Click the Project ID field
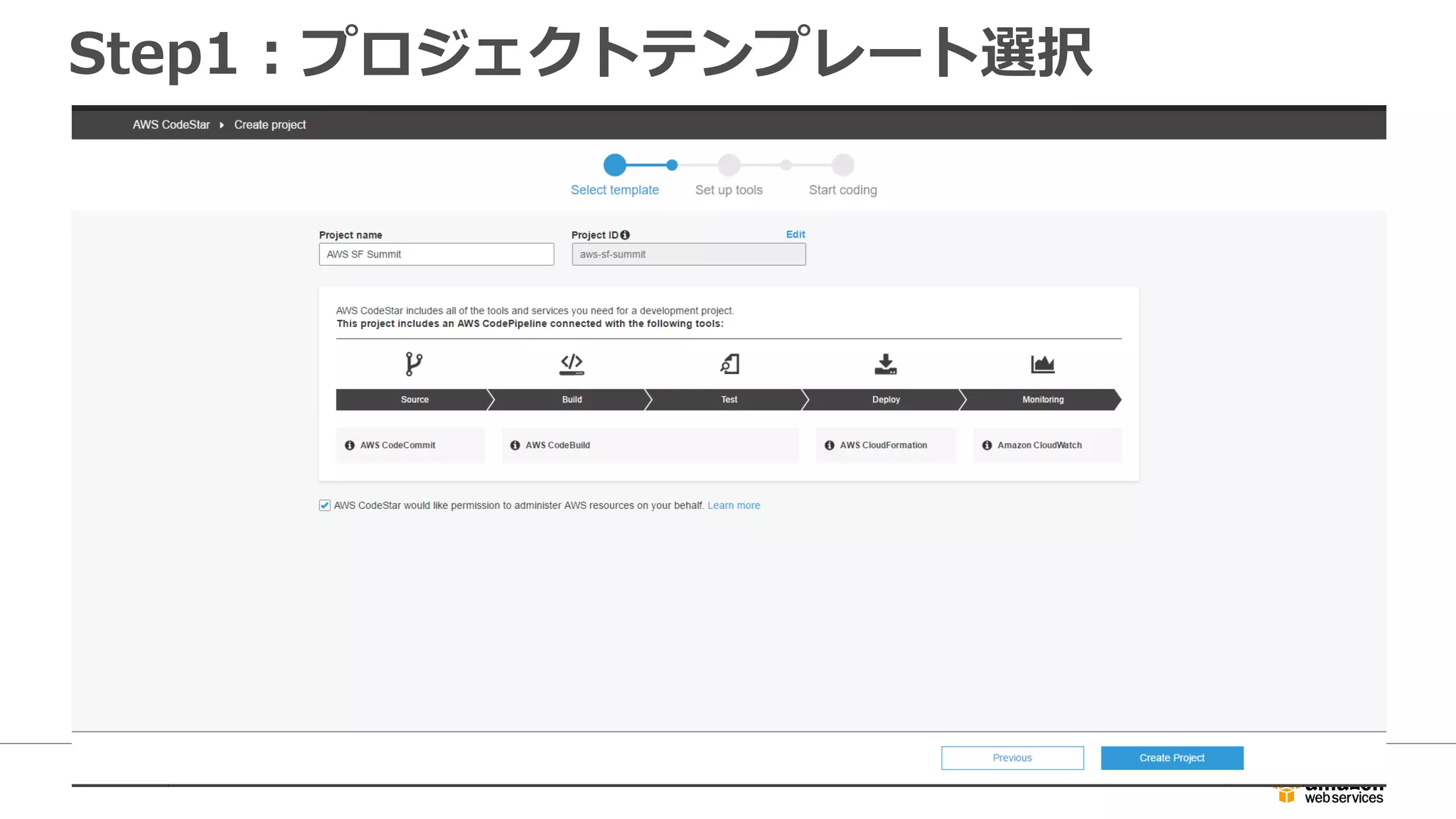Viewport: 1456px width, 819px height. (689, 255)
